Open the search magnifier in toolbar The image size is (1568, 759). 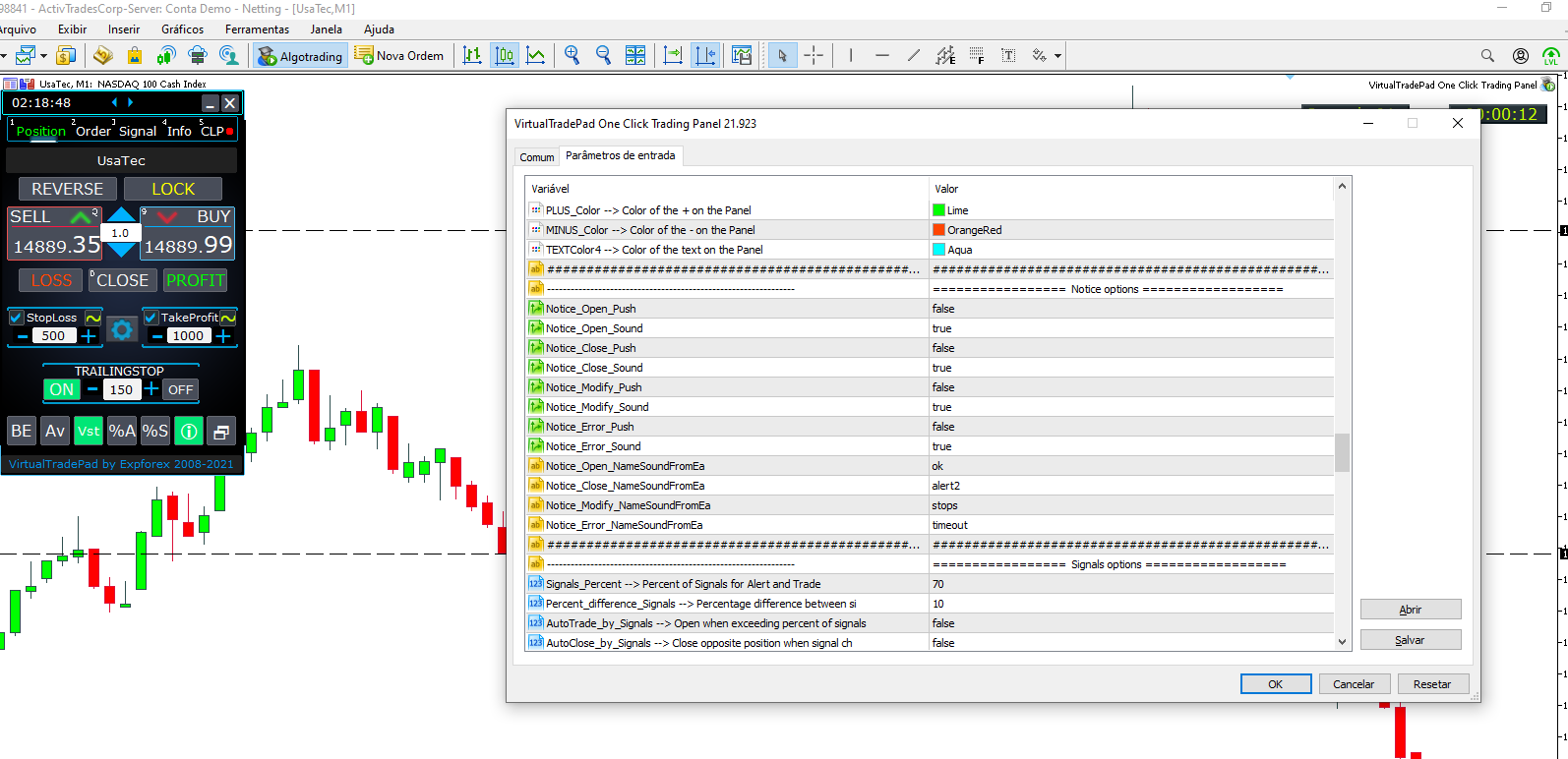pos(1488,55)
